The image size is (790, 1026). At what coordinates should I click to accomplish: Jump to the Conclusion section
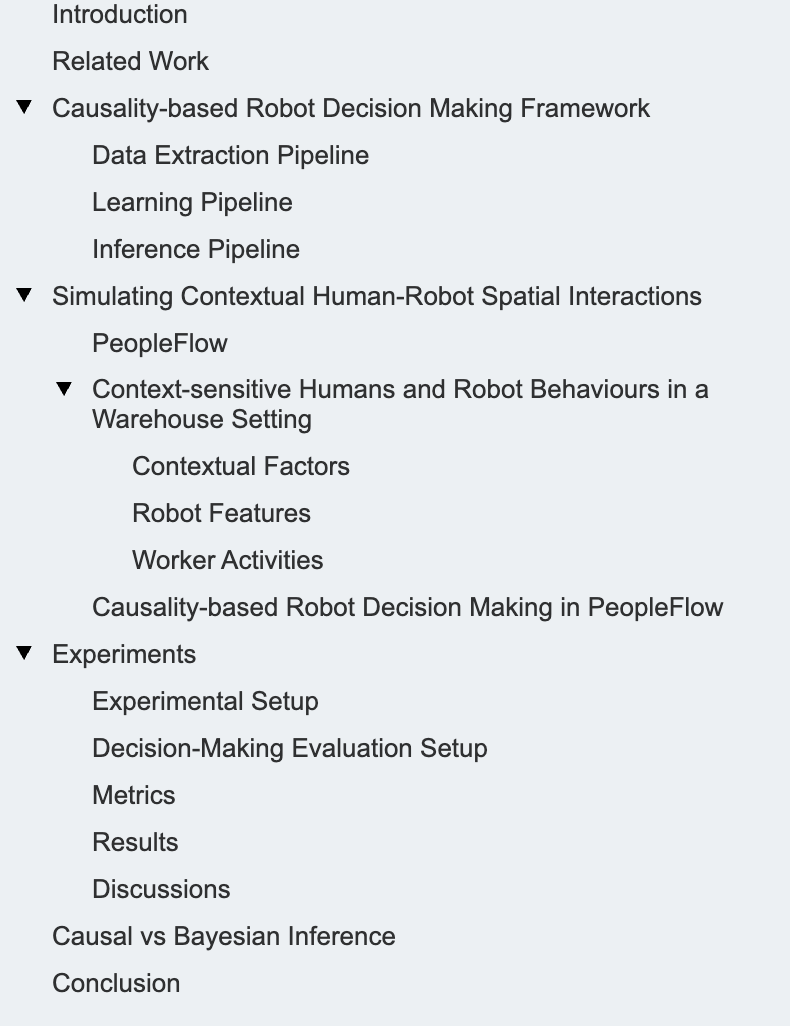pos(116,983)
